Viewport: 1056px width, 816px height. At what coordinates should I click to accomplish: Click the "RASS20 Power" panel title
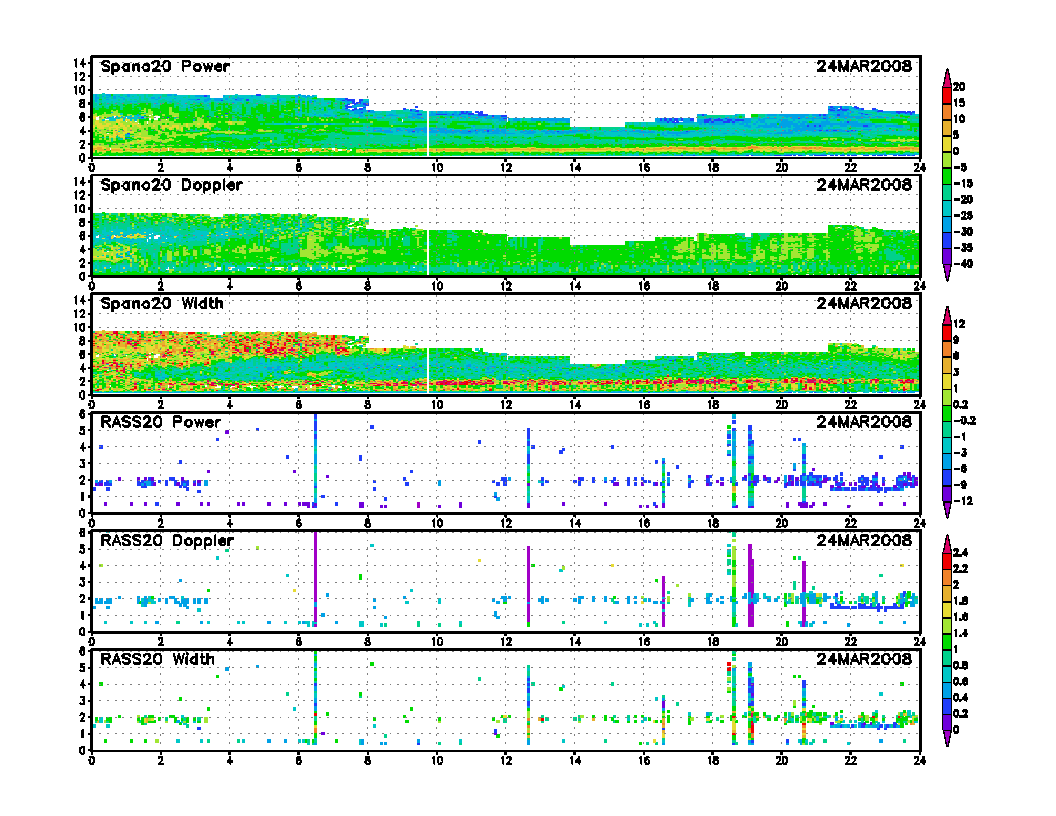(x=160, y=422)
